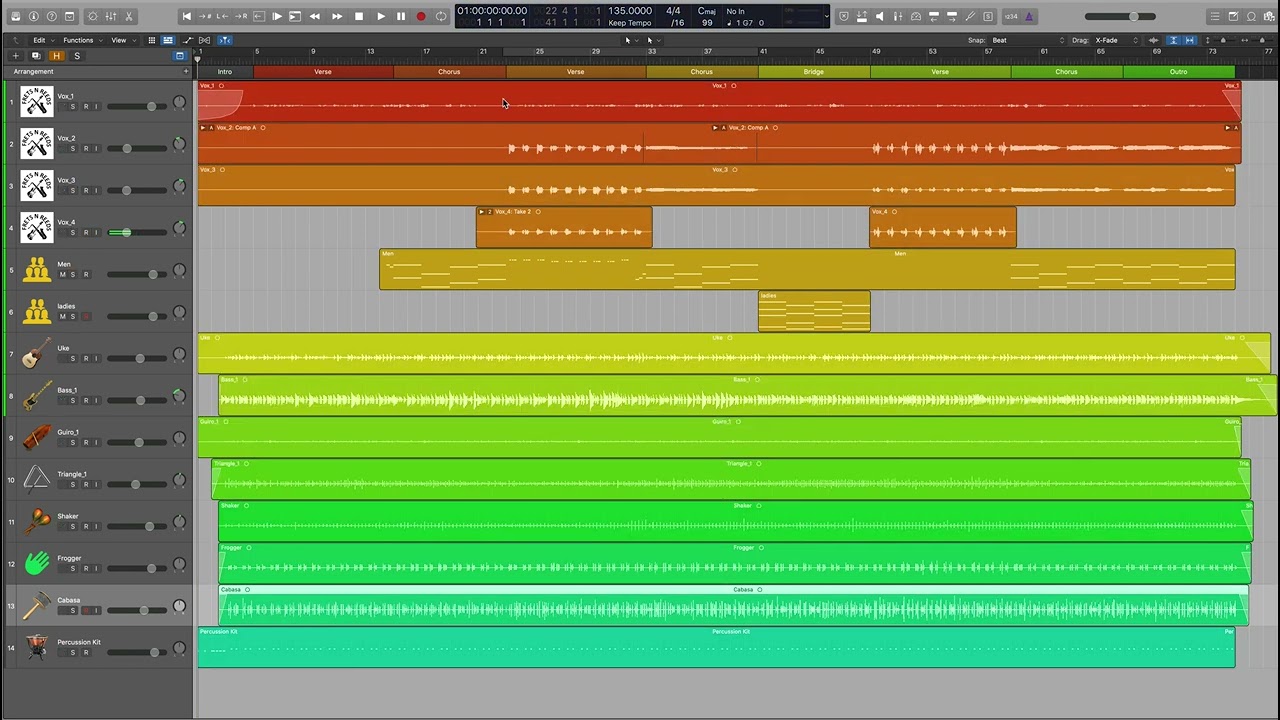Click the Rewind transport button
This screenshot has height=720, width=1280.
pos(315,16)
